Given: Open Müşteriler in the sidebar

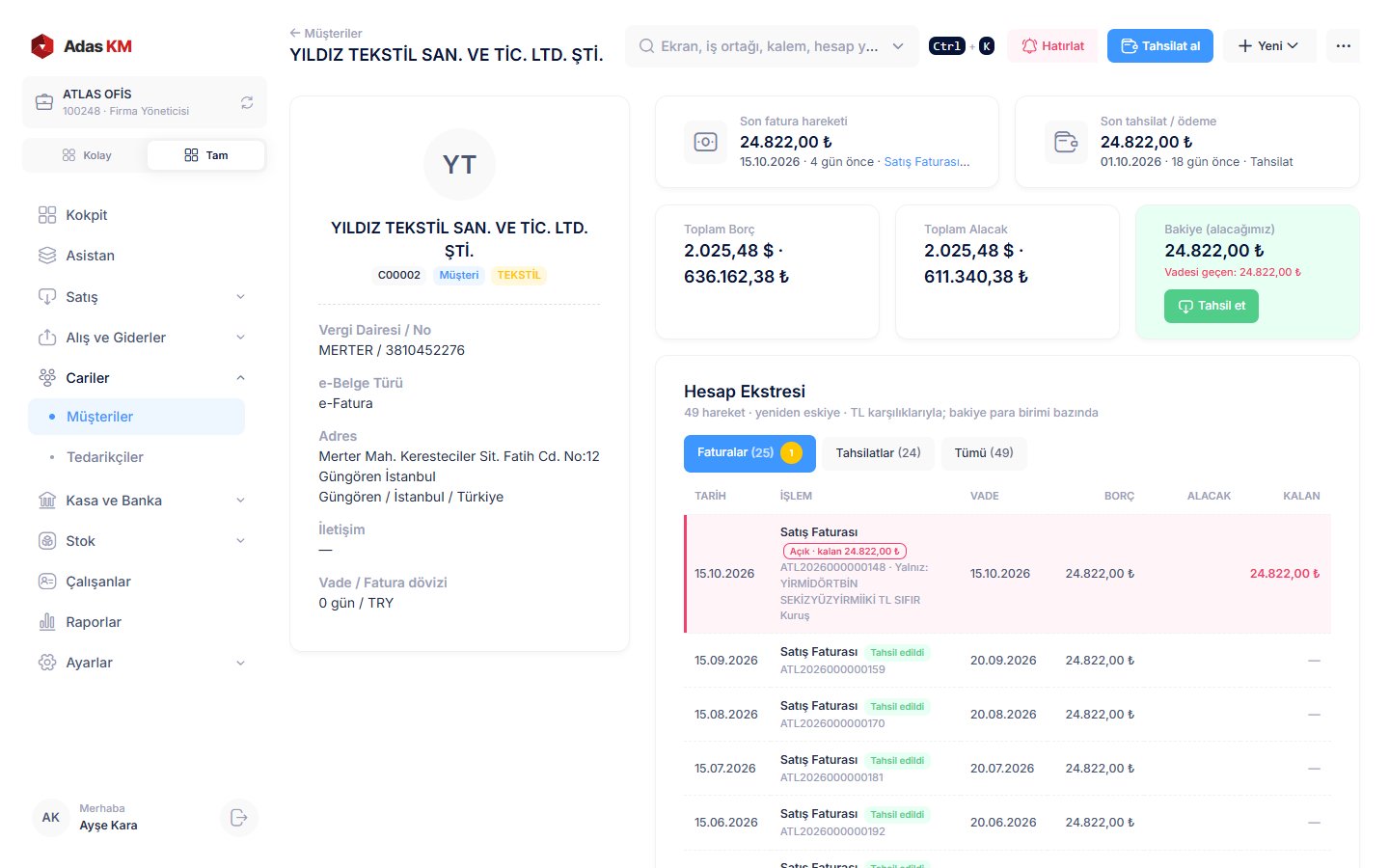Looking at the screenshot, I should pyautogui.click(x=136, y=417).
